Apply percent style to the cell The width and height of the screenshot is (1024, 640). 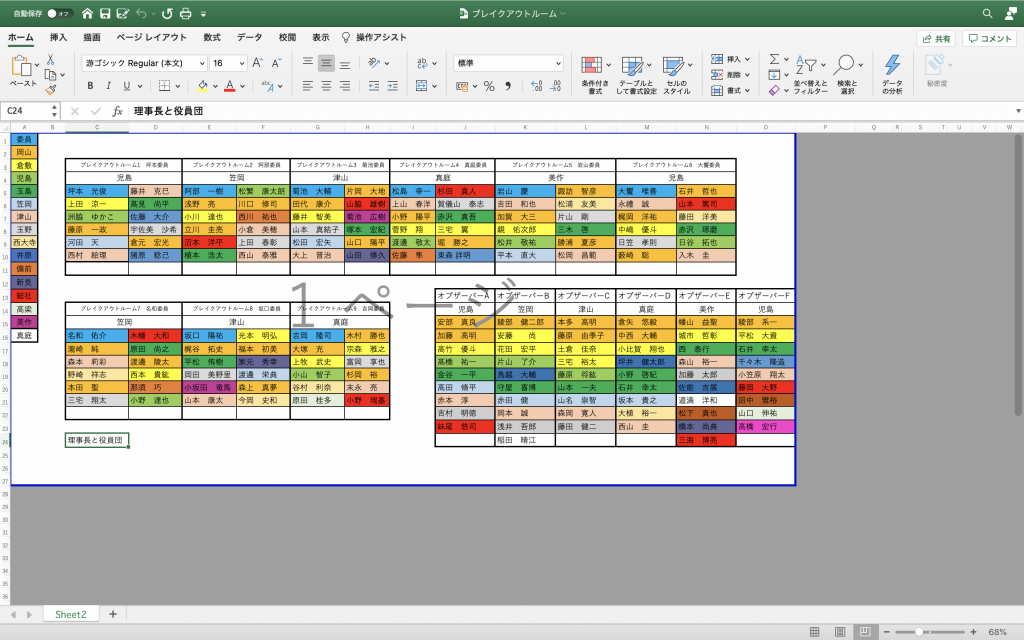(x=489, y=86)
